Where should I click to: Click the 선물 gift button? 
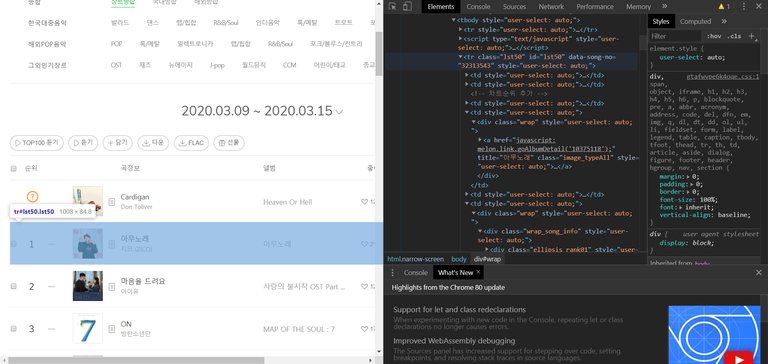(229, 143)
